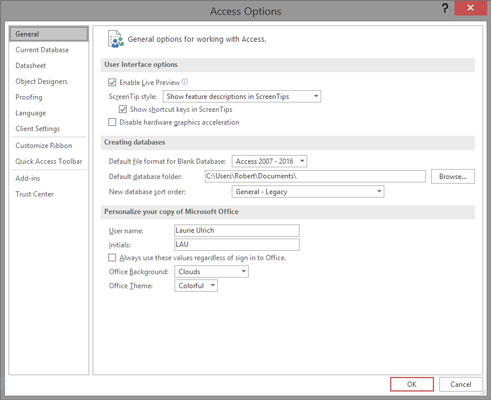Screen dimensions: 491x400
Task: Close the Access Options dialog
Action: coord(470,8)
